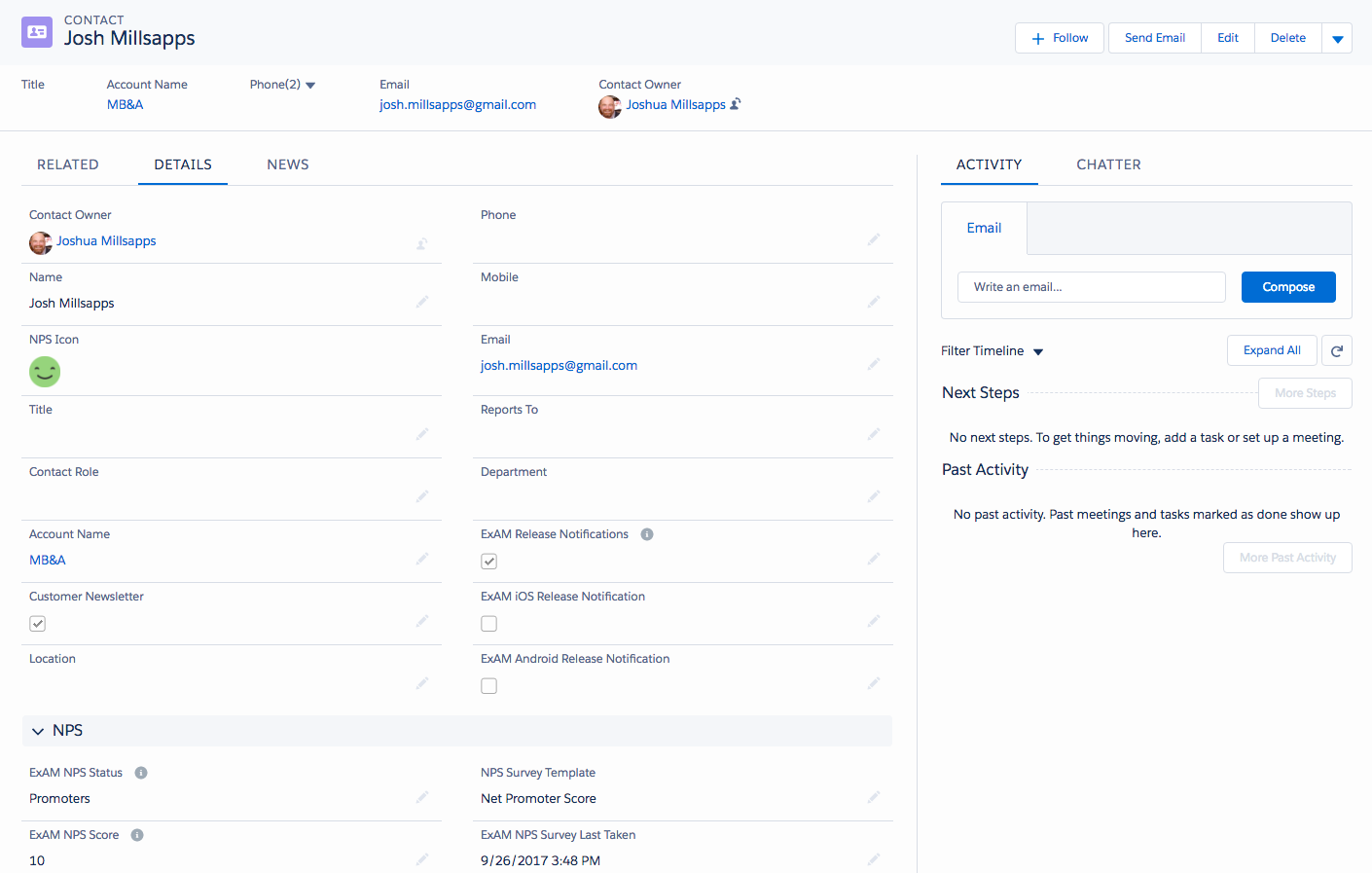Edit ExAM Android Release Notification pencil
The image size is (1372, 873).
[874, 683]
